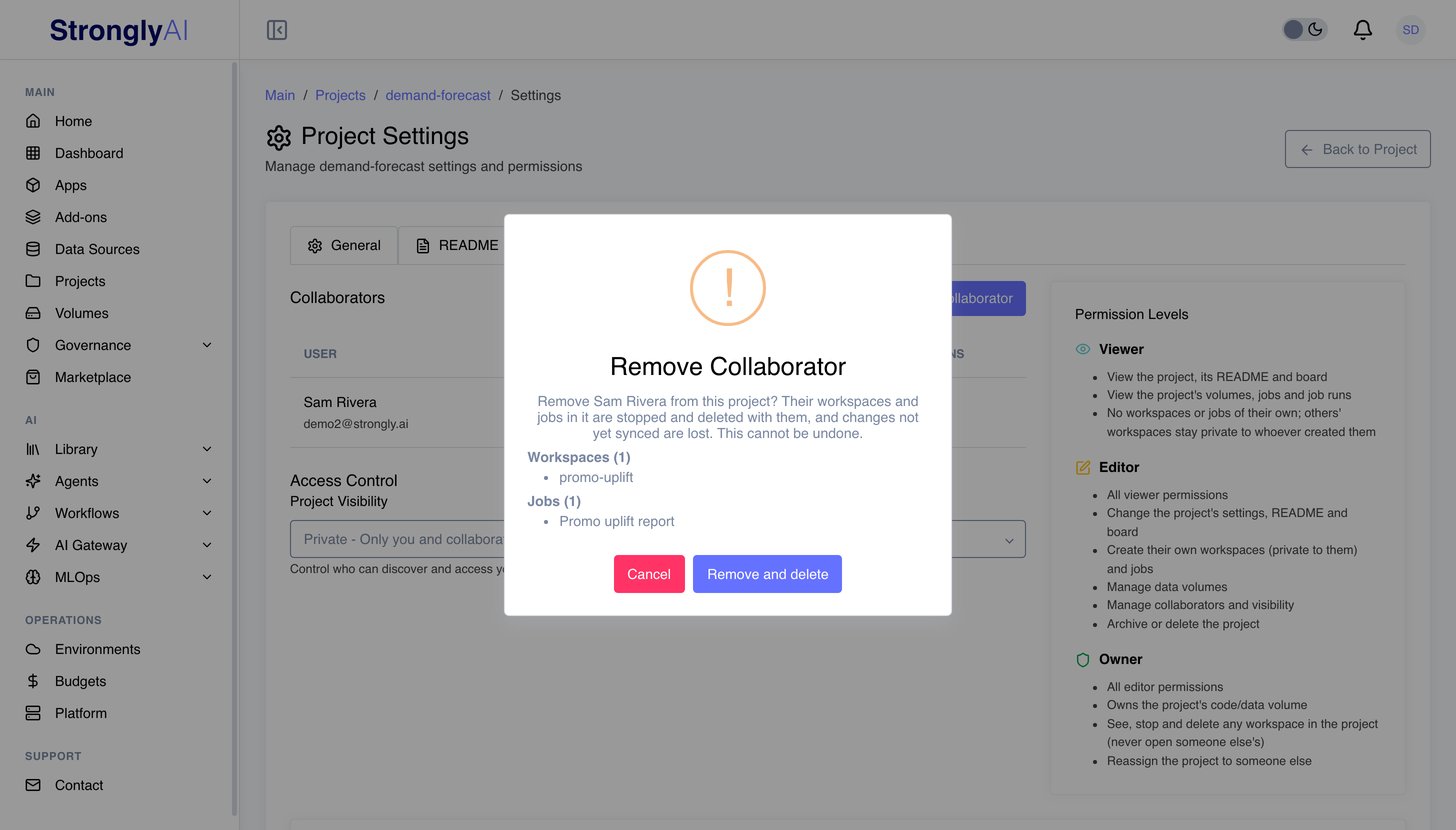Click the promo-uplift workspace entry

pyautogui.click(x=596, y=477)
